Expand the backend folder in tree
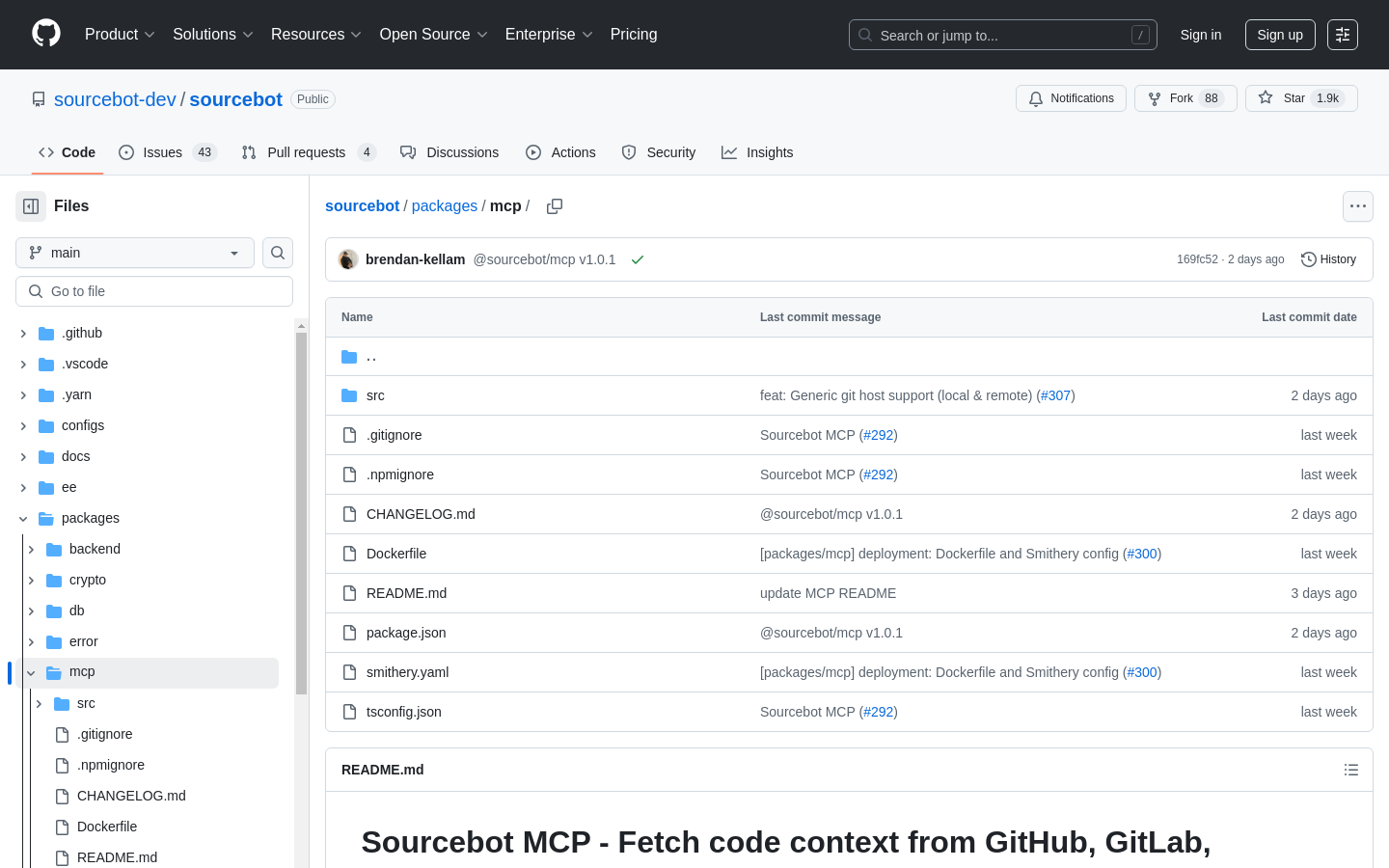The height and width of the screenshot is (868, 1389). point(31,549)
